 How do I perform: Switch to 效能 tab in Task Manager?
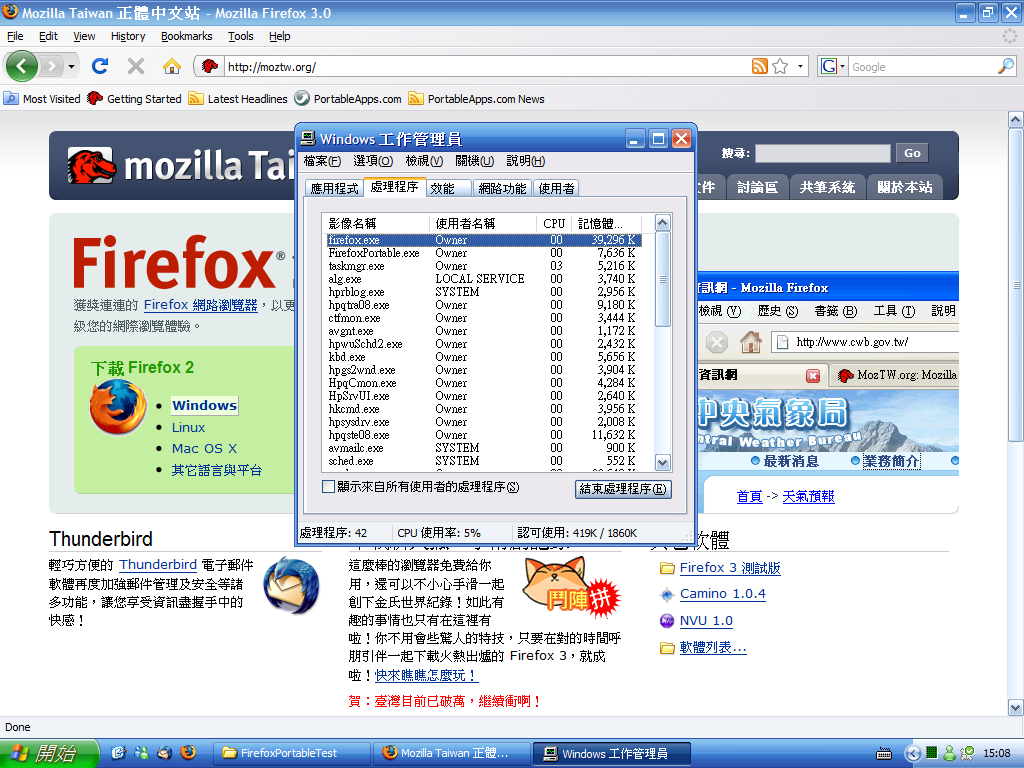[449, 188]
